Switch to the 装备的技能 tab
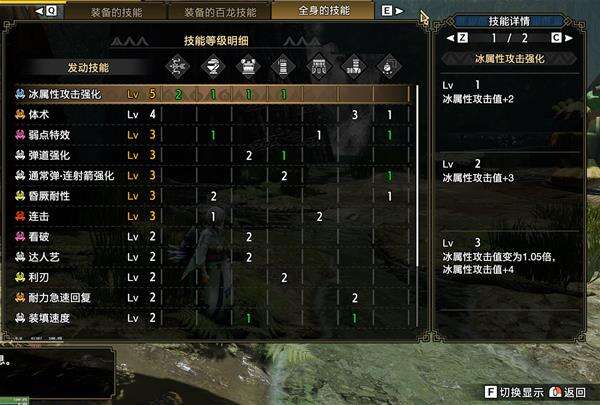600x405 pixels. click(x=116, y=12)
